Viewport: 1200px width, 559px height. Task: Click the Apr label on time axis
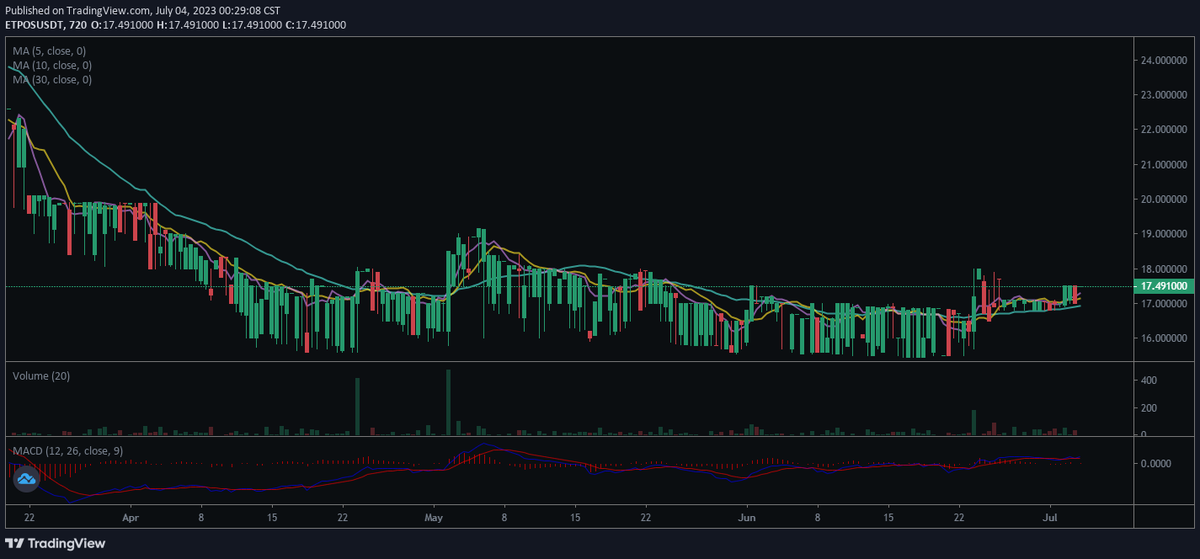[130, 520]
